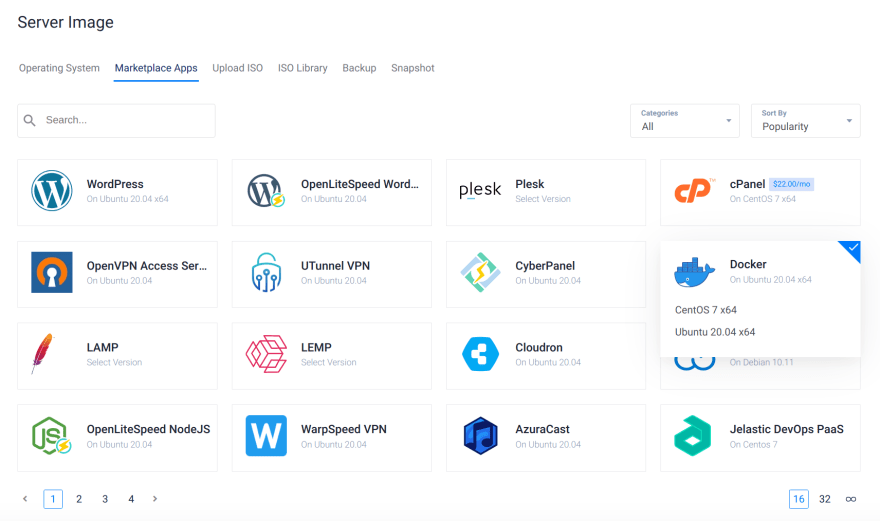Choose CentOS 7 x64 for Docker
The image size is (880, 521).
705,310
